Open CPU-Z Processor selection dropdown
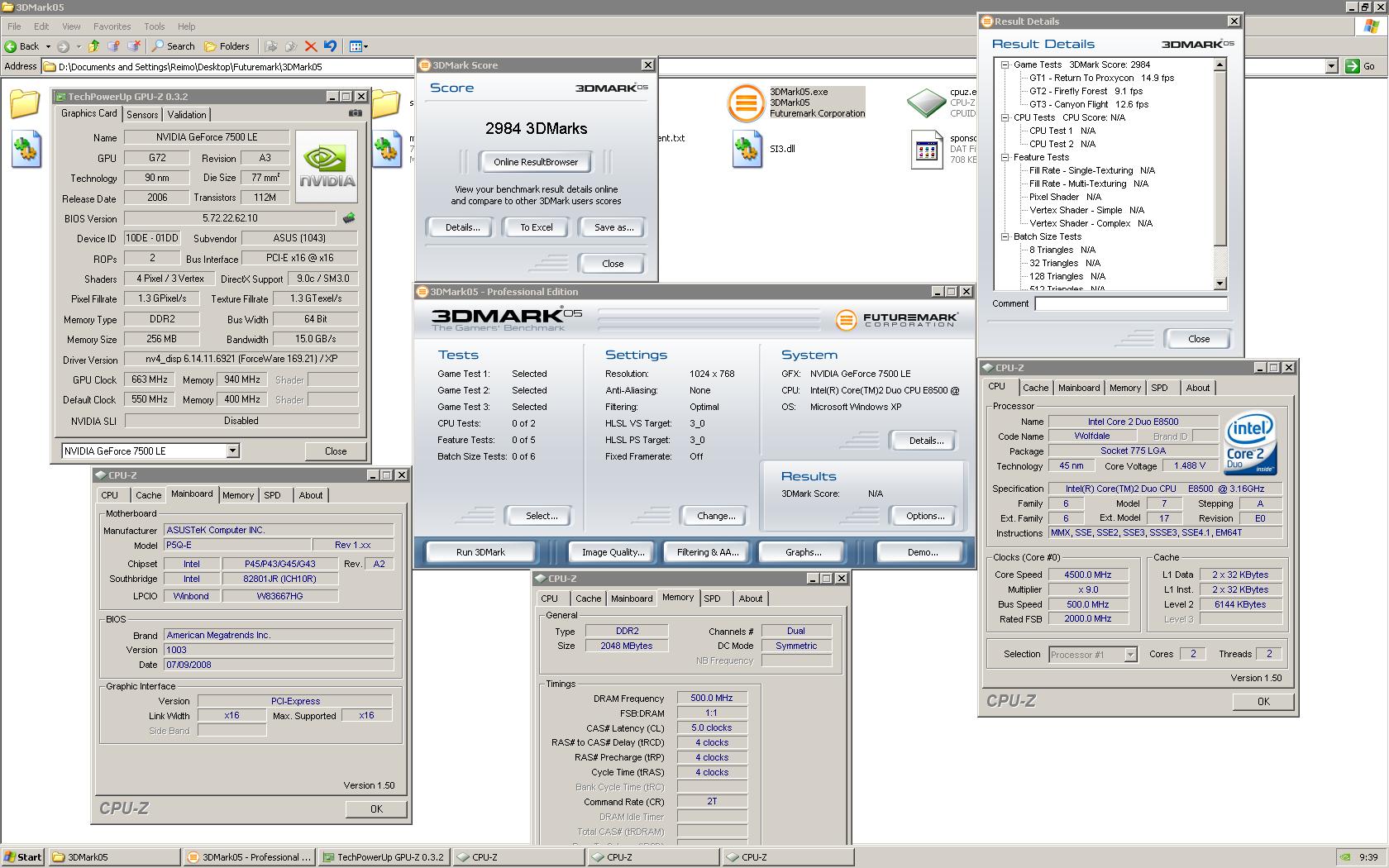 pos(1130,654)
